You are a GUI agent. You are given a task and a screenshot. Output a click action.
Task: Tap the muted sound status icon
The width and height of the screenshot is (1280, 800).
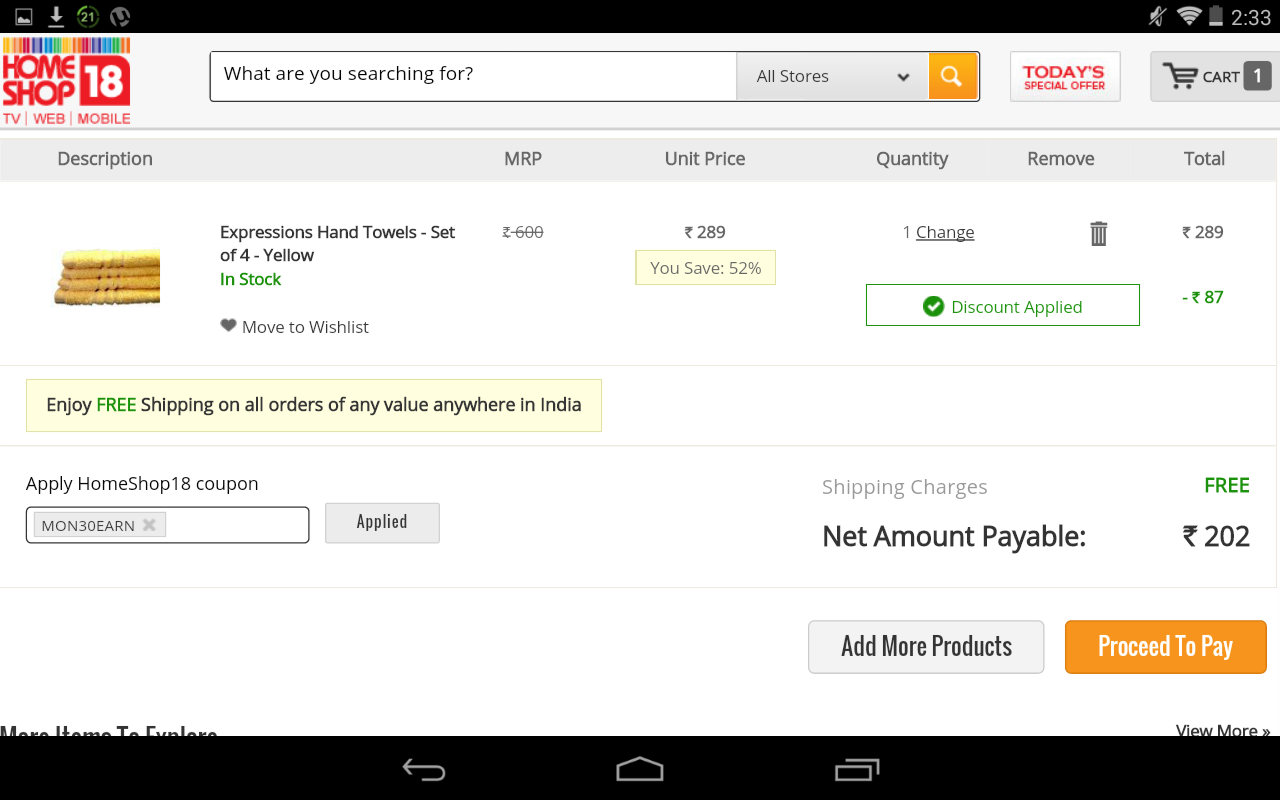coord(1158,16)
